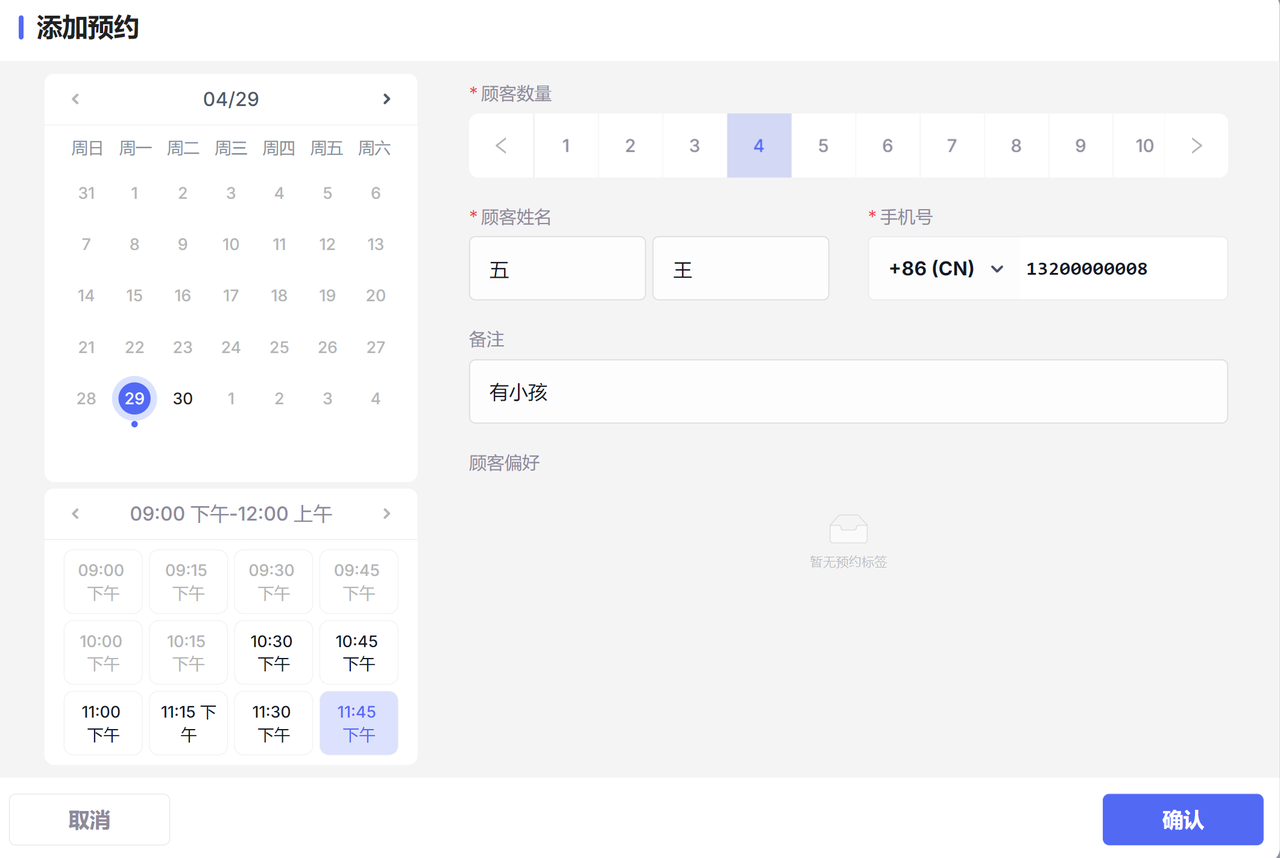Viewport: 1280px width, 858px height.
Task: Click the disabled 09:00 下午 time slot
Action: (103, 582)
